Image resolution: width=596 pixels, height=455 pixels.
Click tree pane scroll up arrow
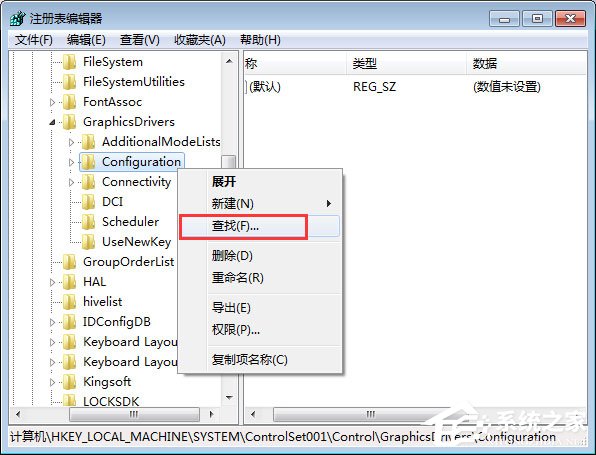(x=229, y=61)
